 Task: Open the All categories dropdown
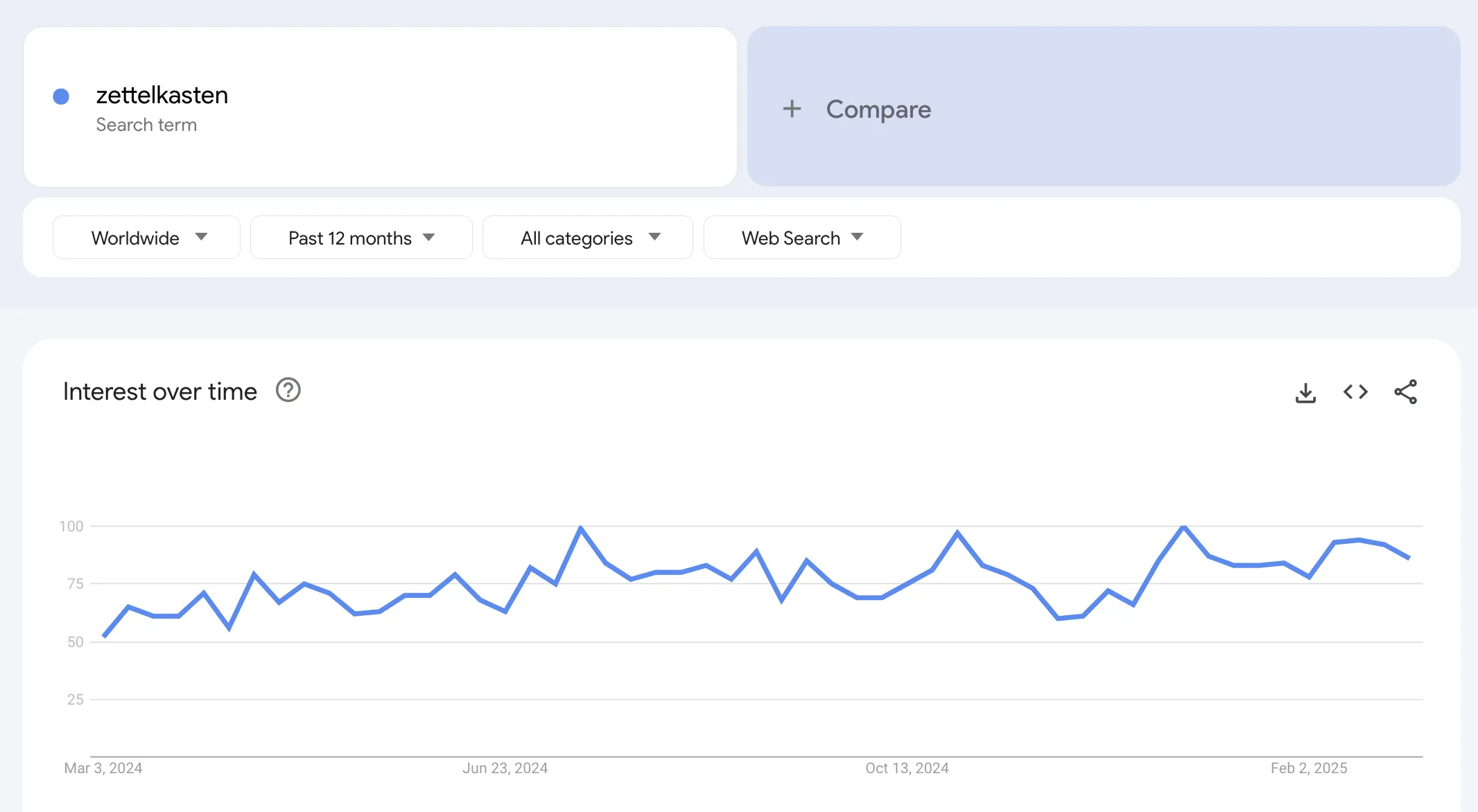588,238
